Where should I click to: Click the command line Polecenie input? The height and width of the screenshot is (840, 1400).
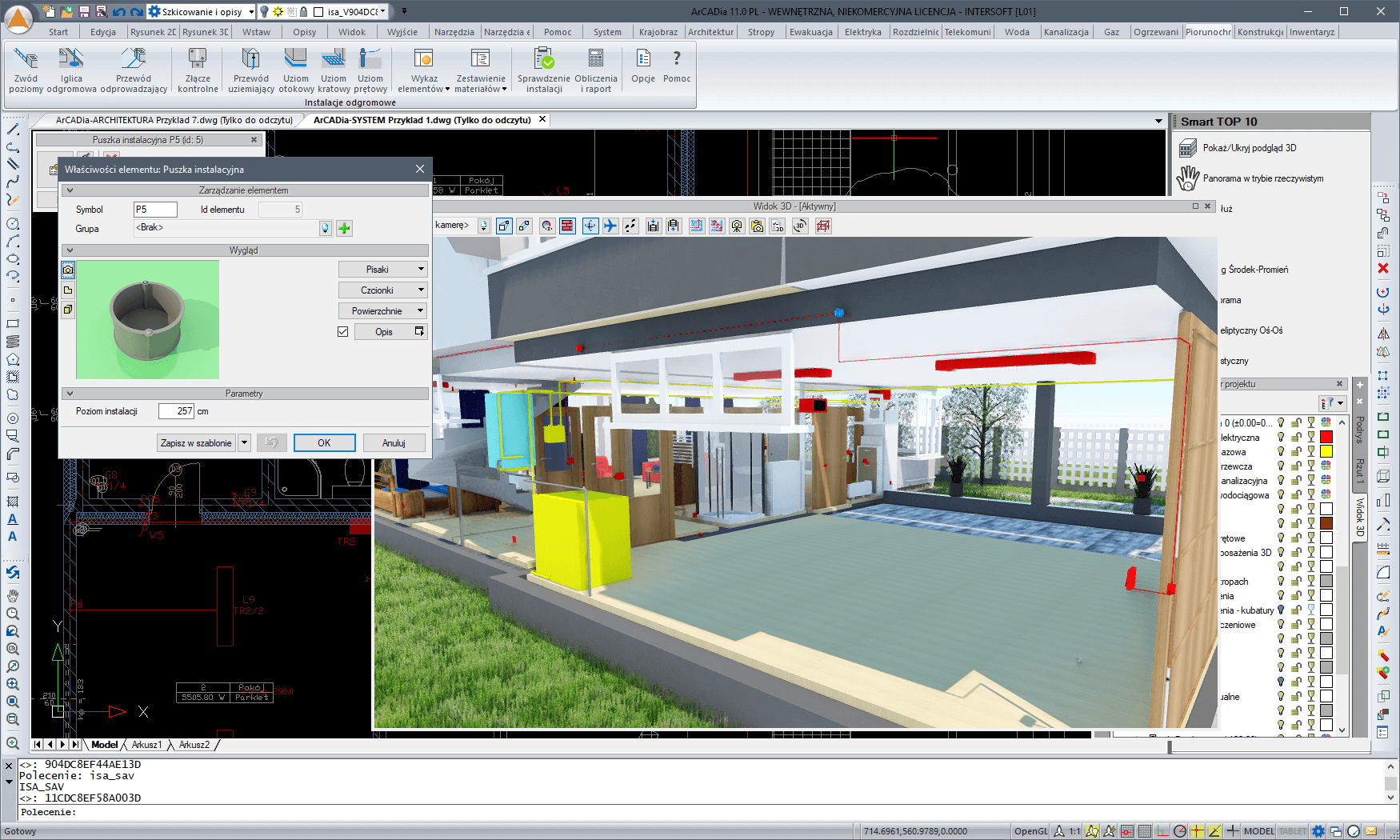pyautogui.click(x=704, y=812)
